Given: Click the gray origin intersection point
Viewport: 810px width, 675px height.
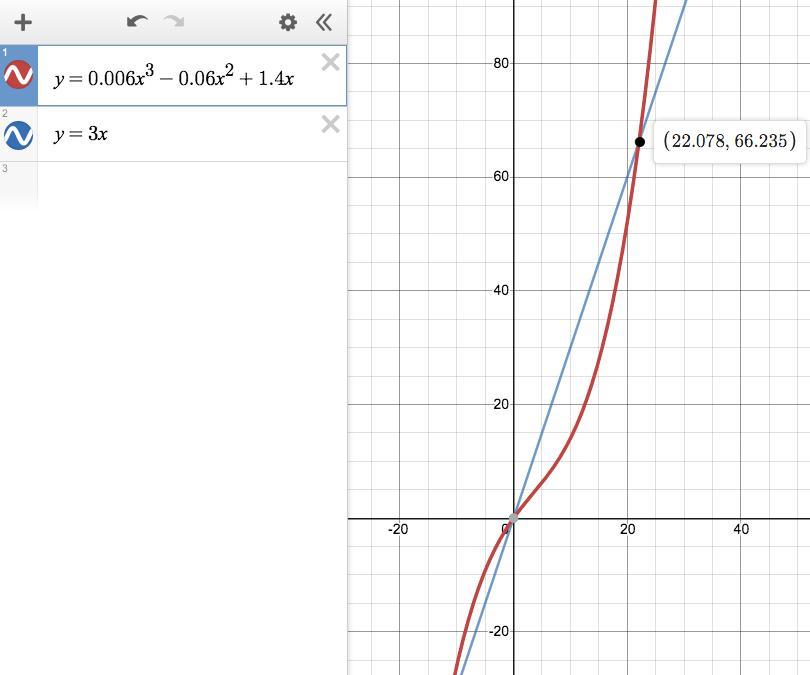Looking at the screenshot, I should pyautogui.click(x=513, y=518).
